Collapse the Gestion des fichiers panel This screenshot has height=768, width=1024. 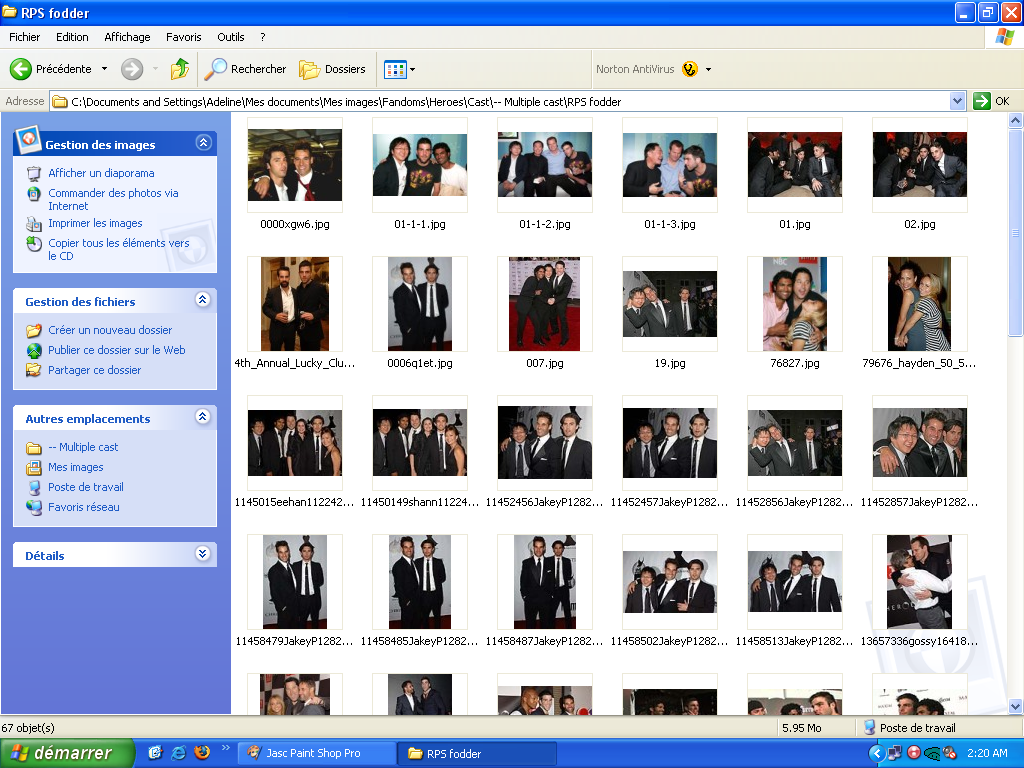[x=204, y=300]
